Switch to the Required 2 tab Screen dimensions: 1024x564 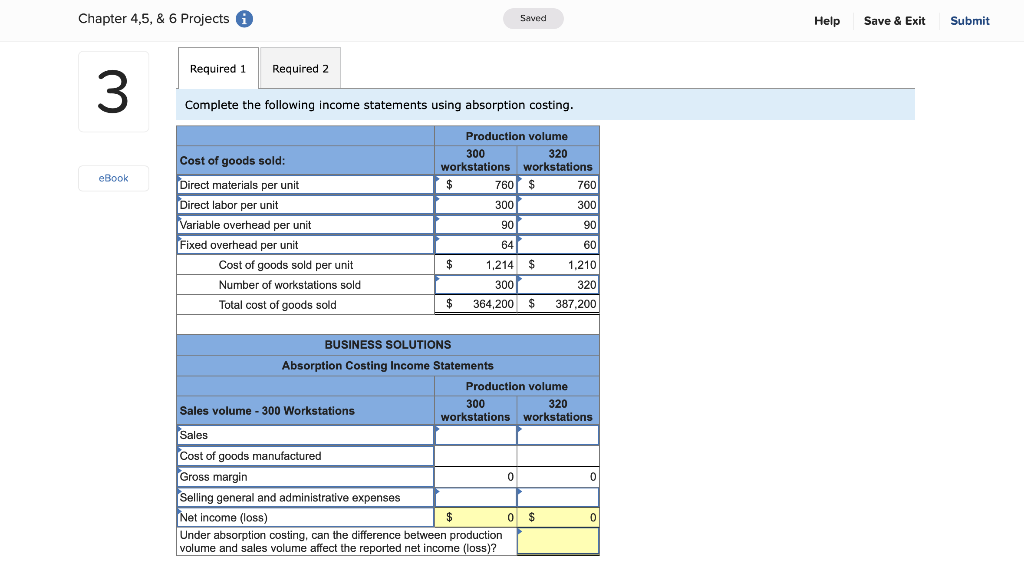pyautogui.click(x=300, y=68)
